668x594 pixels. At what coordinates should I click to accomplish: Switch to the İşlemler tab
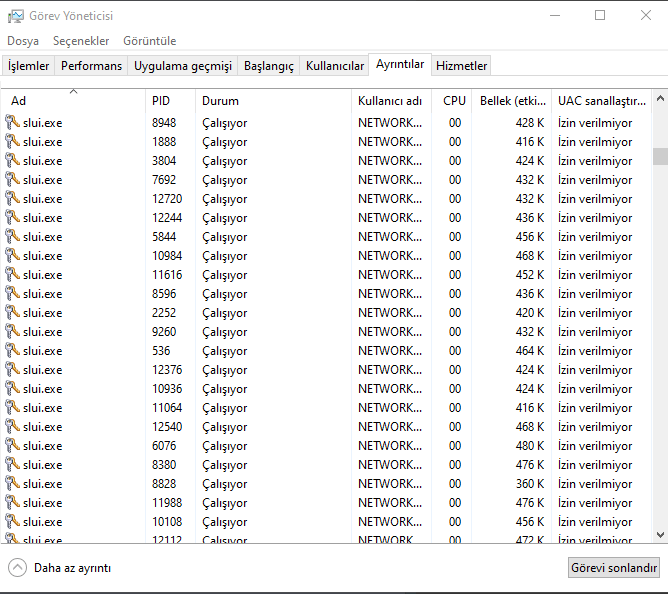(28, 66)
